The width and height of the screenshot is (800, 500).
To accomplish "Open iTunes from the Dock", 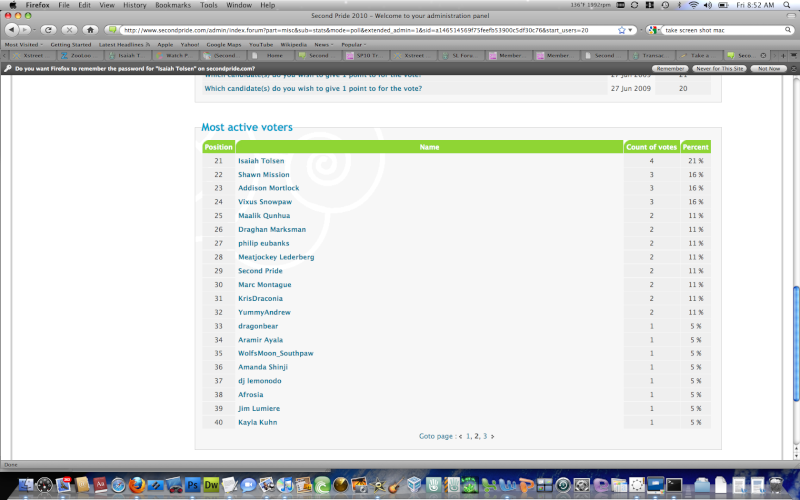I will [x=285, y=485].
